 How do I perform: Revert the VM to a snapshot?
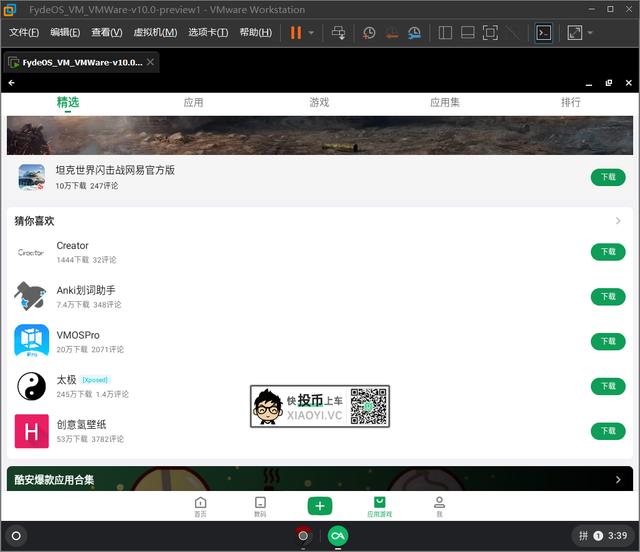point(392,33)
